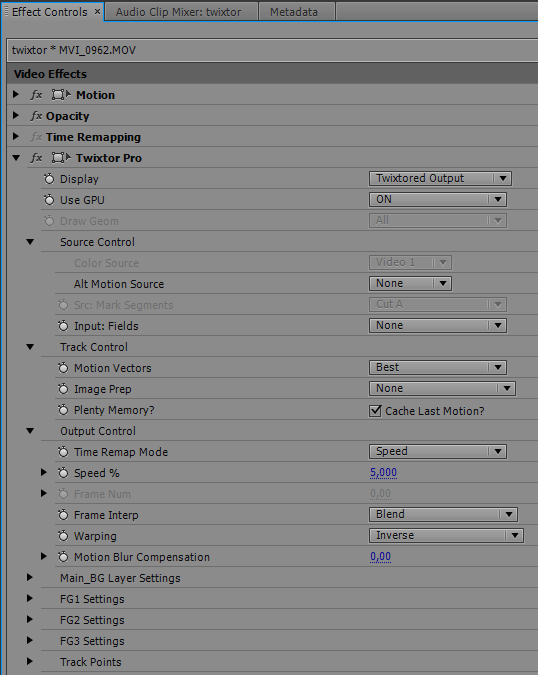Screen dimensions: 538x675
Task: Toggle the fx switch for Opacity effect
Action: (37, 116)
